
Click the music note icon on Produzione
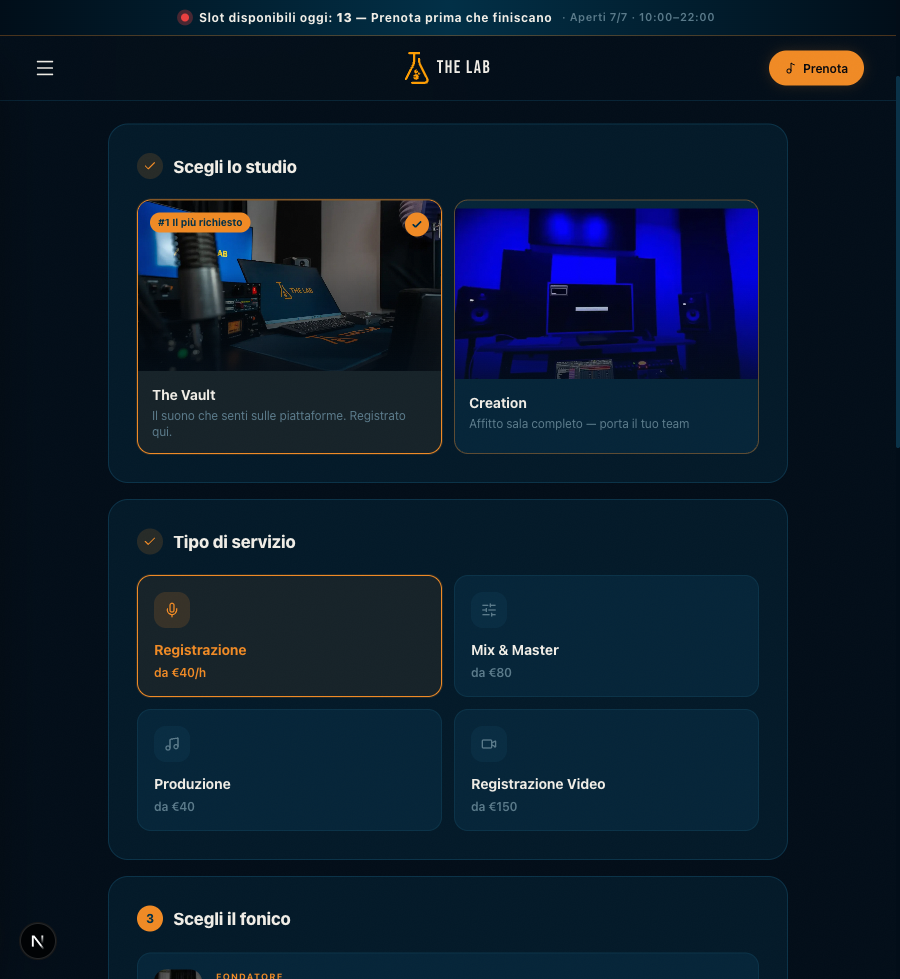pyautogui.click(x=172, y=744)
